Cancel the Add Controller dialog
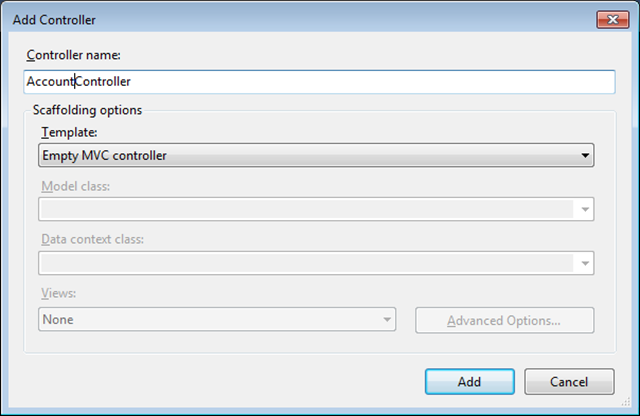 tap(569, 382)
